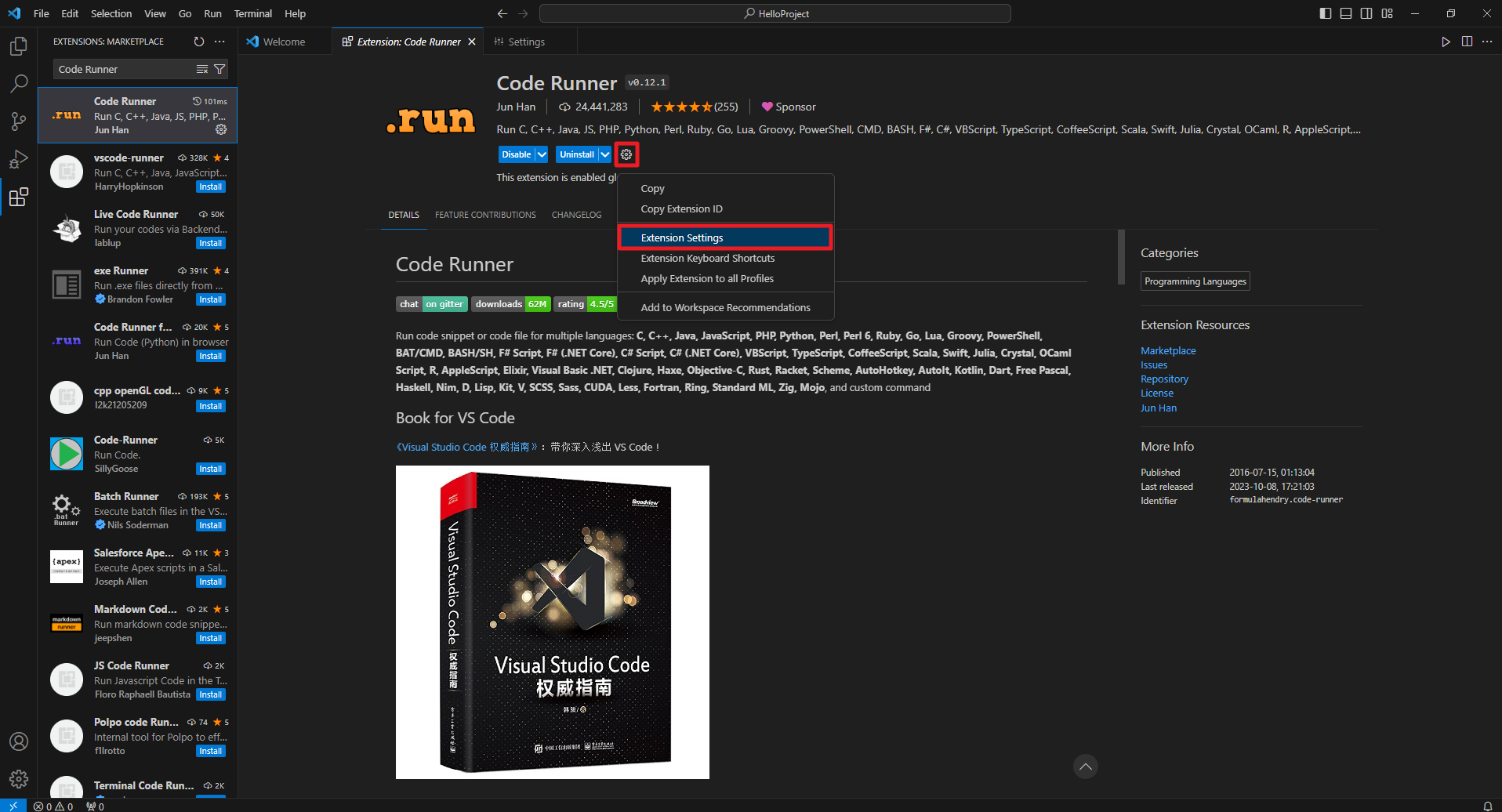Click the notifications bell in status bar

coord(1487,806)
